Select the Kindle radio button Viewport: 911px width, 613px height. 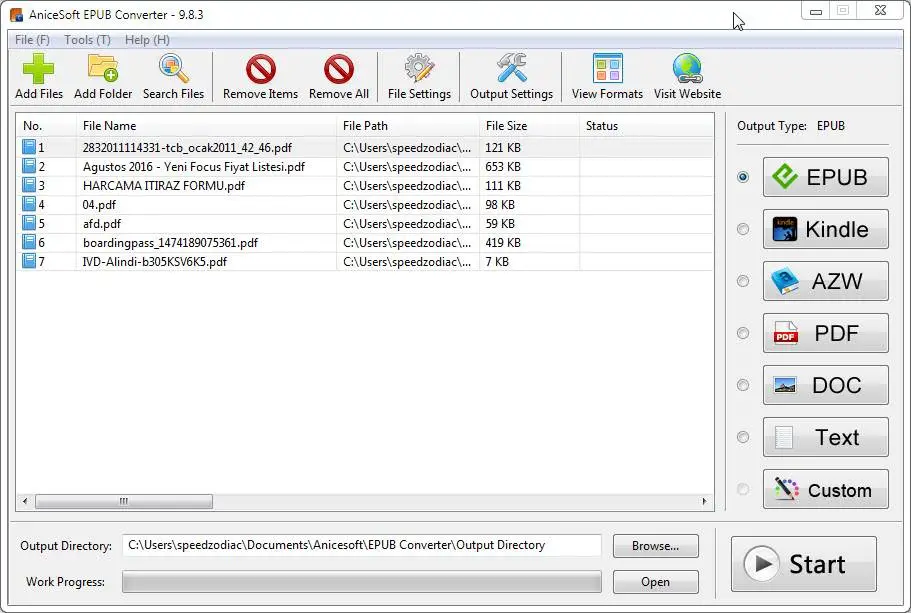[x=743, y=229]
